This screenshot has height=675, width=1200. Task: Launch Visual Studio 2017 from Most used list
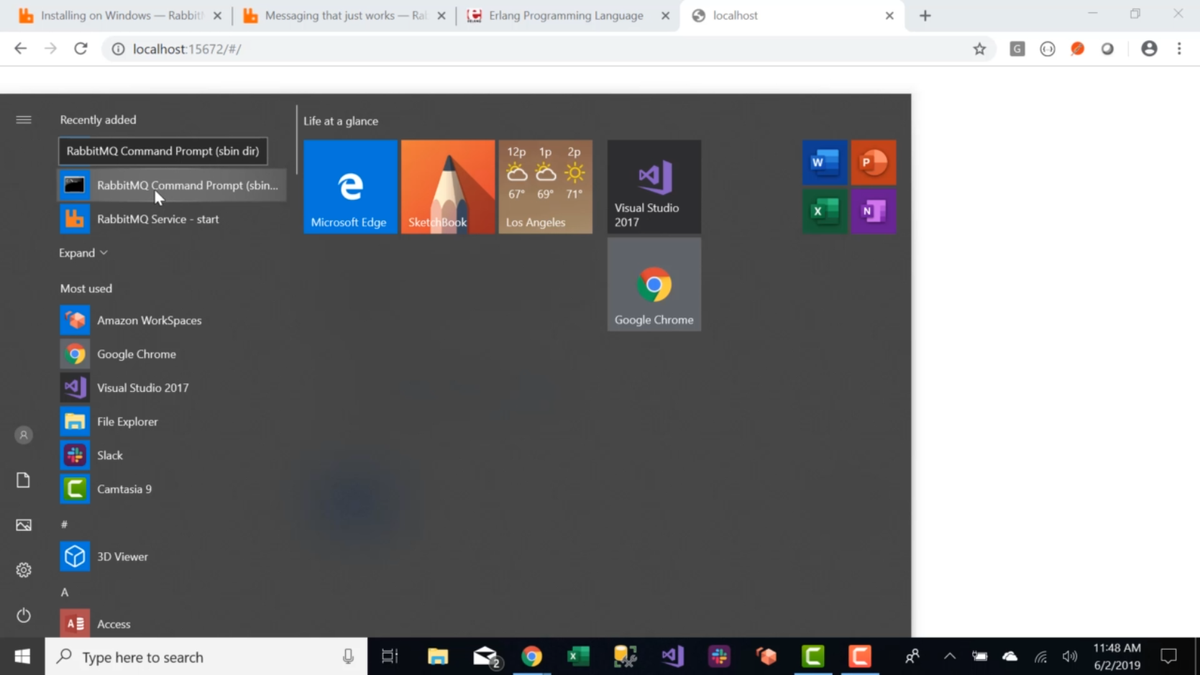[x=172, y=388]
